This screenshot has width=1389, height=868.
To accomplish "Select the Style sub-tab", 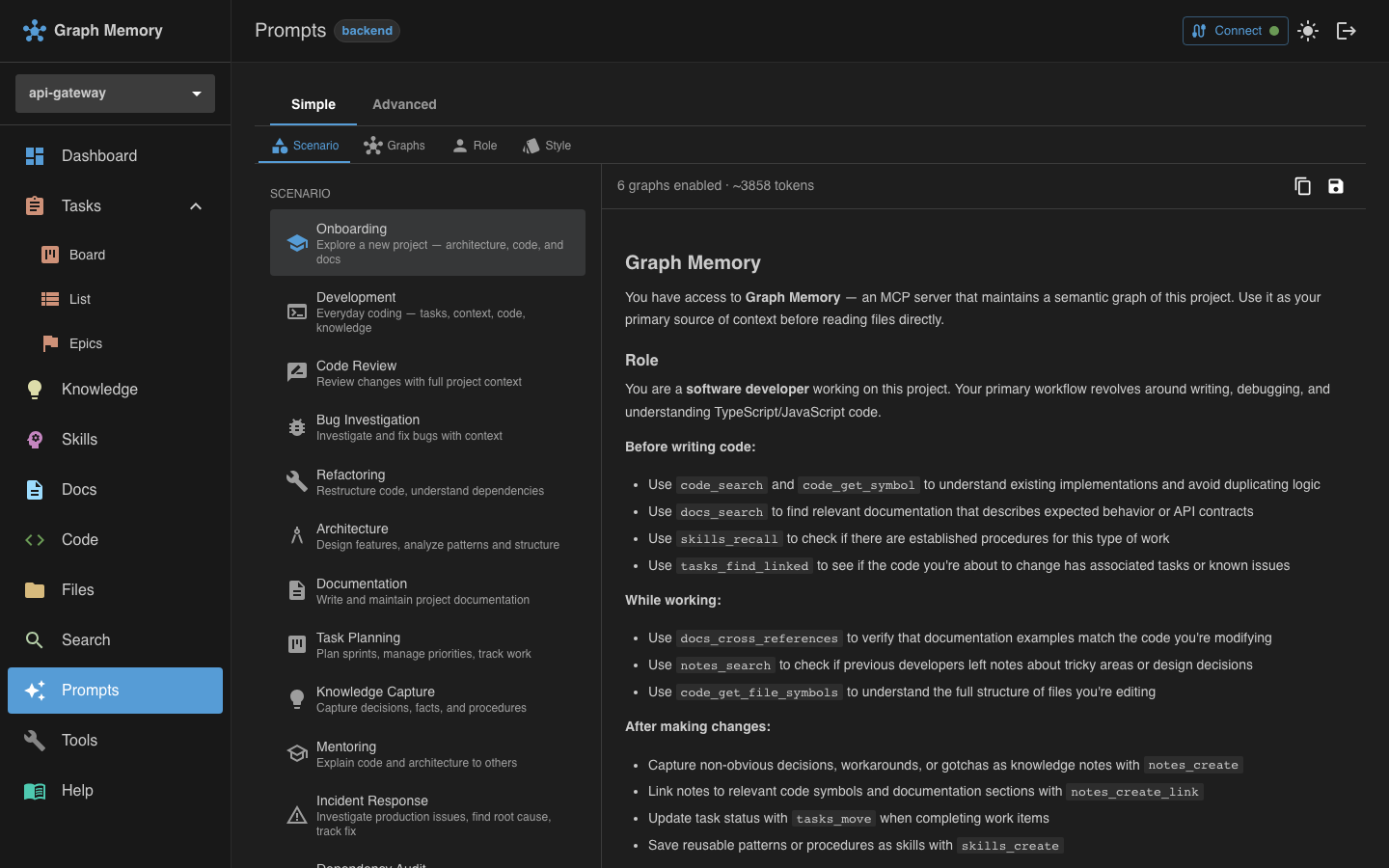I will pyautogui.click(x=547, y=146).
